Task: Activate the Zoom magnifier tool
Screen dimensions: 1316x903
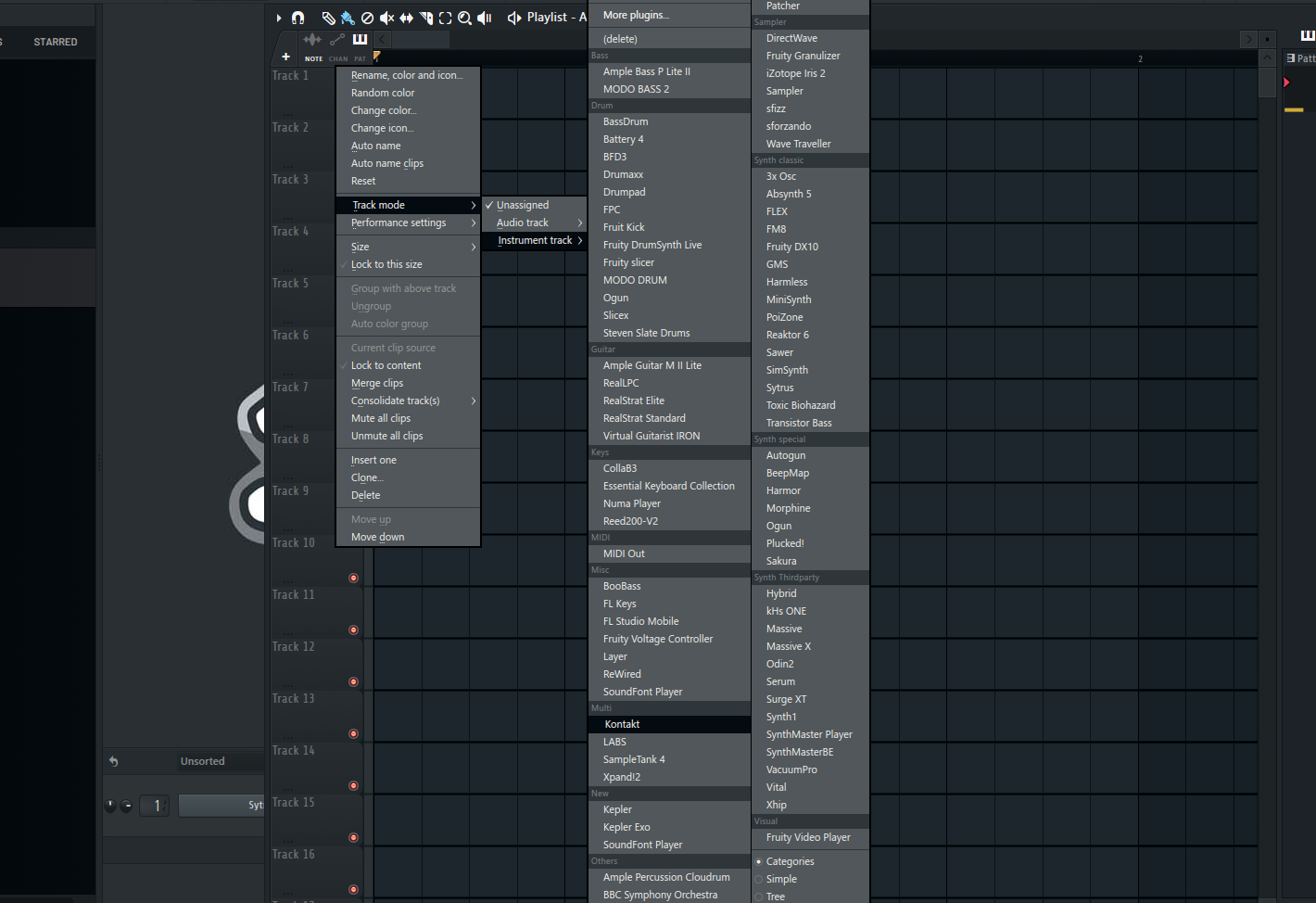Action: 464,18
